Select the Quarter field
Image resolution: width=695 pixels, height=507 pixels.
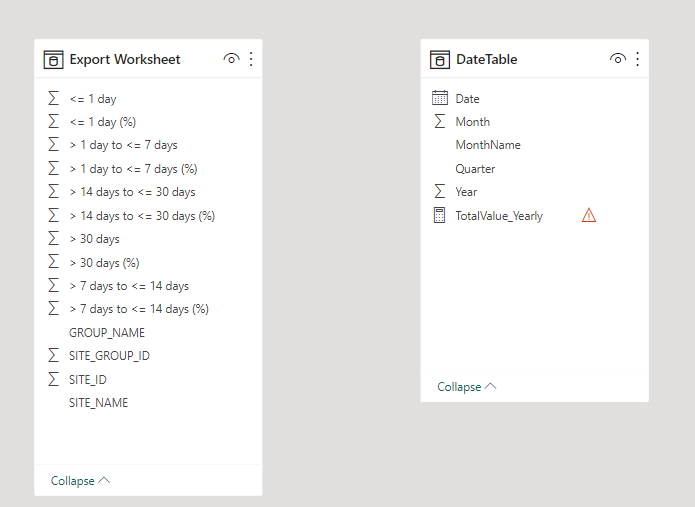point(475,169)
